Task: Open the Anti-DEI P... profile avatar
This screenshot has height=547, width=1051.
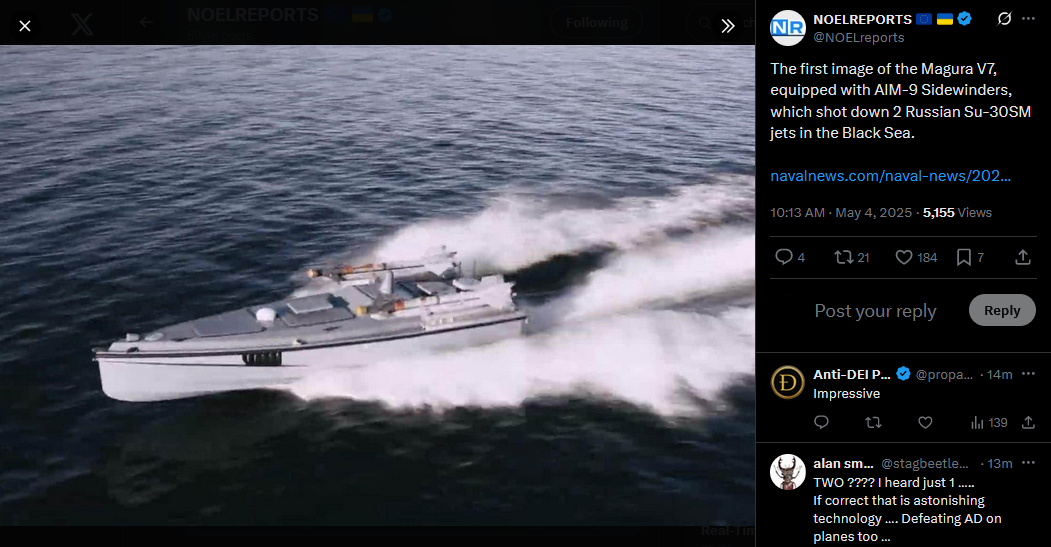Action: [788, 383]
